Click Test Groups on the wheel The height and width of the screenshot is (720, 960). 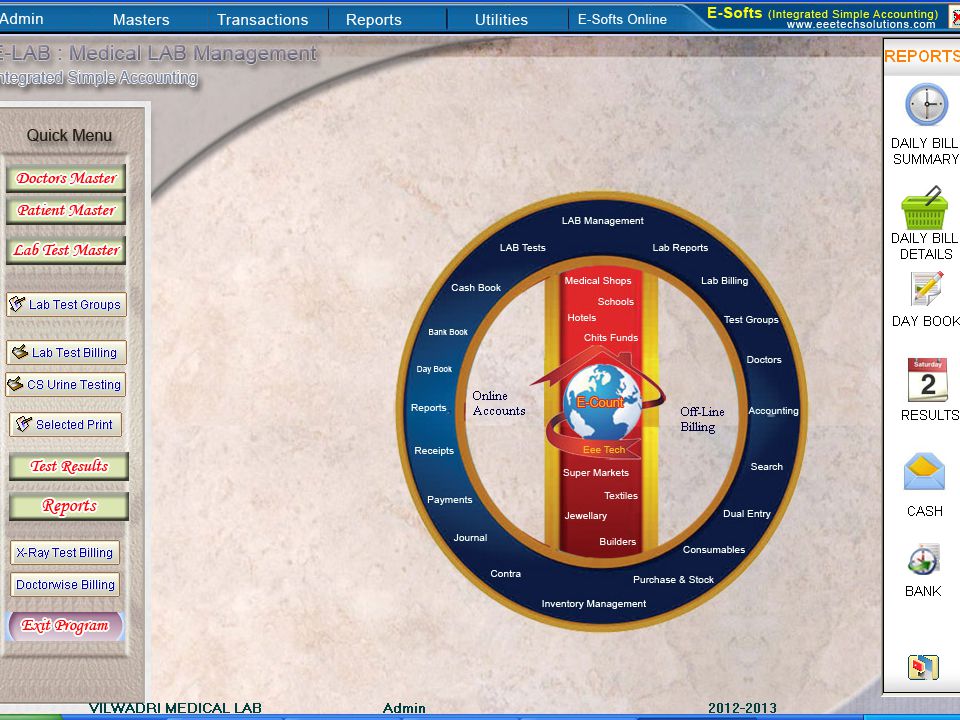point(751,319)
